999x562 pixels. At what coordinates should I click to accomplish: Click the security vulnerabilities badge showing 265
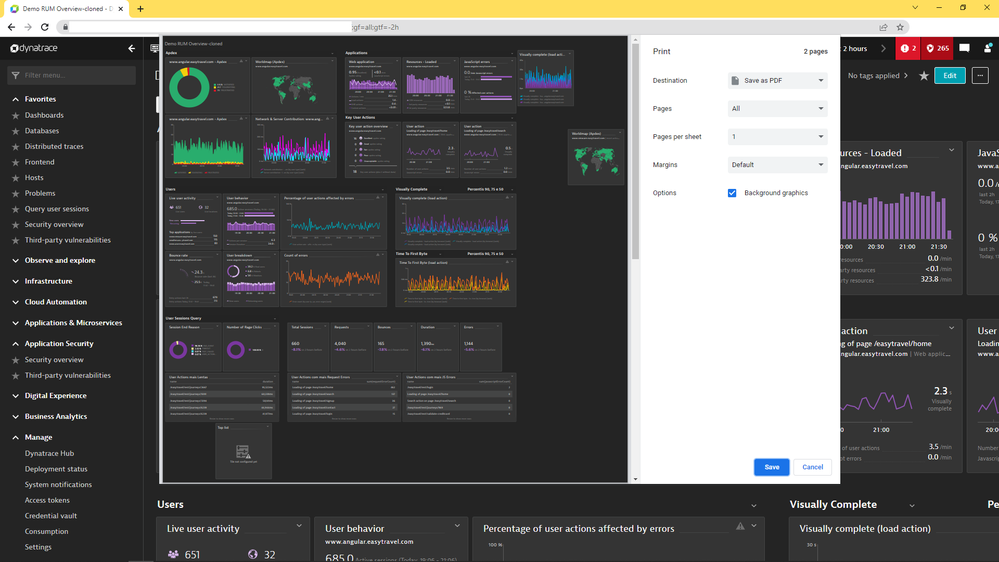[937, 48]
